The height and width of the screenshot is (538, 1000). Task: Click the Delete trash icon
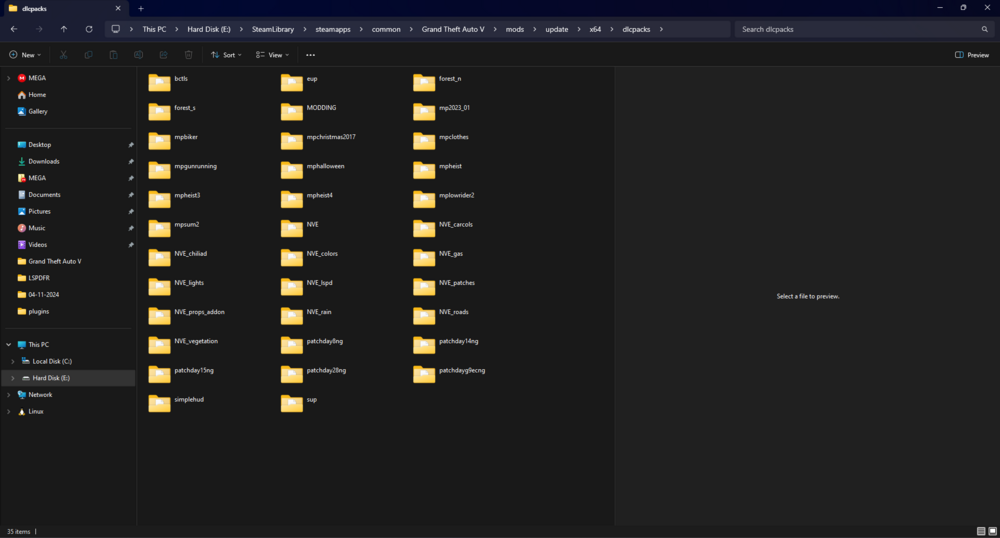[188, 55]
